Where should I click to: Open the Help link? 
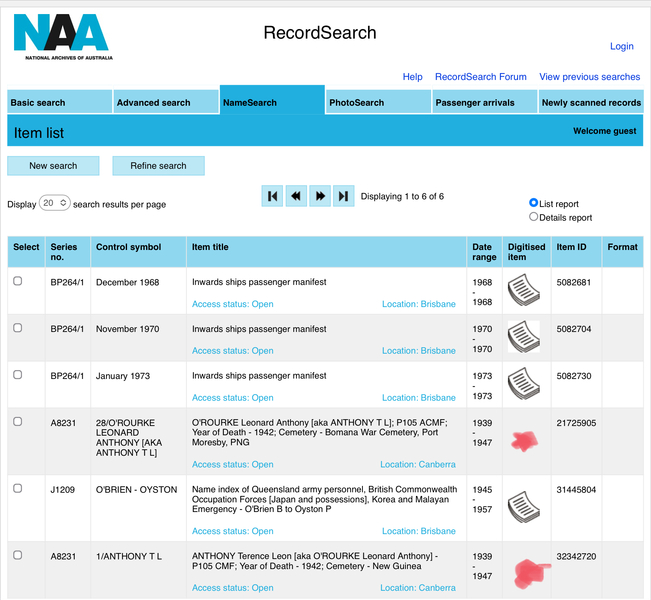tap(412, 77)
